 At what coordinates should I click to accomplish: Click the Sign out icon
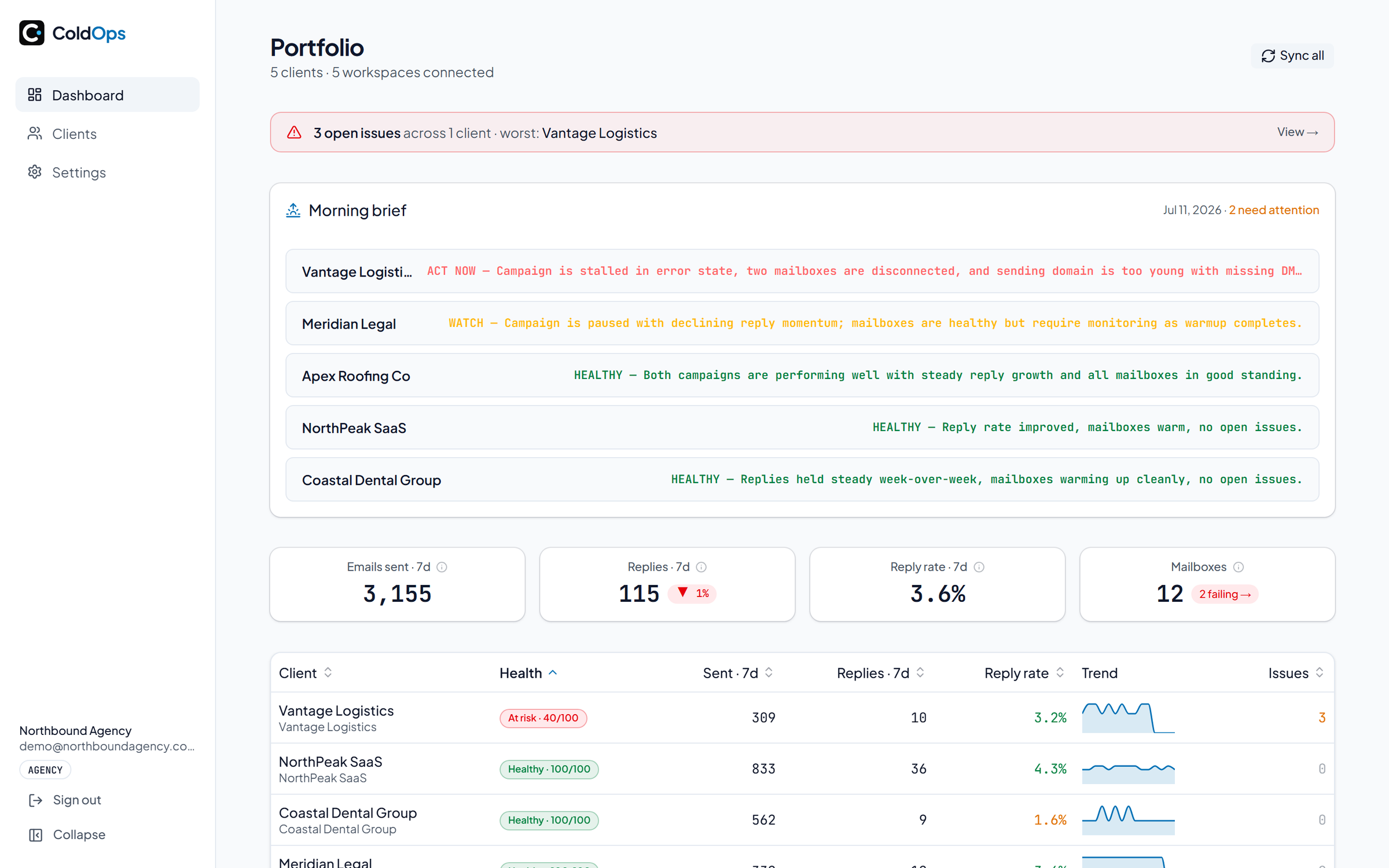pos(36,800)
